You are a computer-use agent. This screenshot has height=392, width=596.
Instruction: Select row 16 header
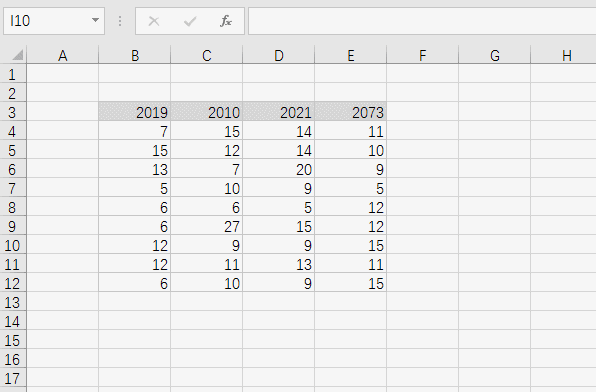click(x=13, y=359)
